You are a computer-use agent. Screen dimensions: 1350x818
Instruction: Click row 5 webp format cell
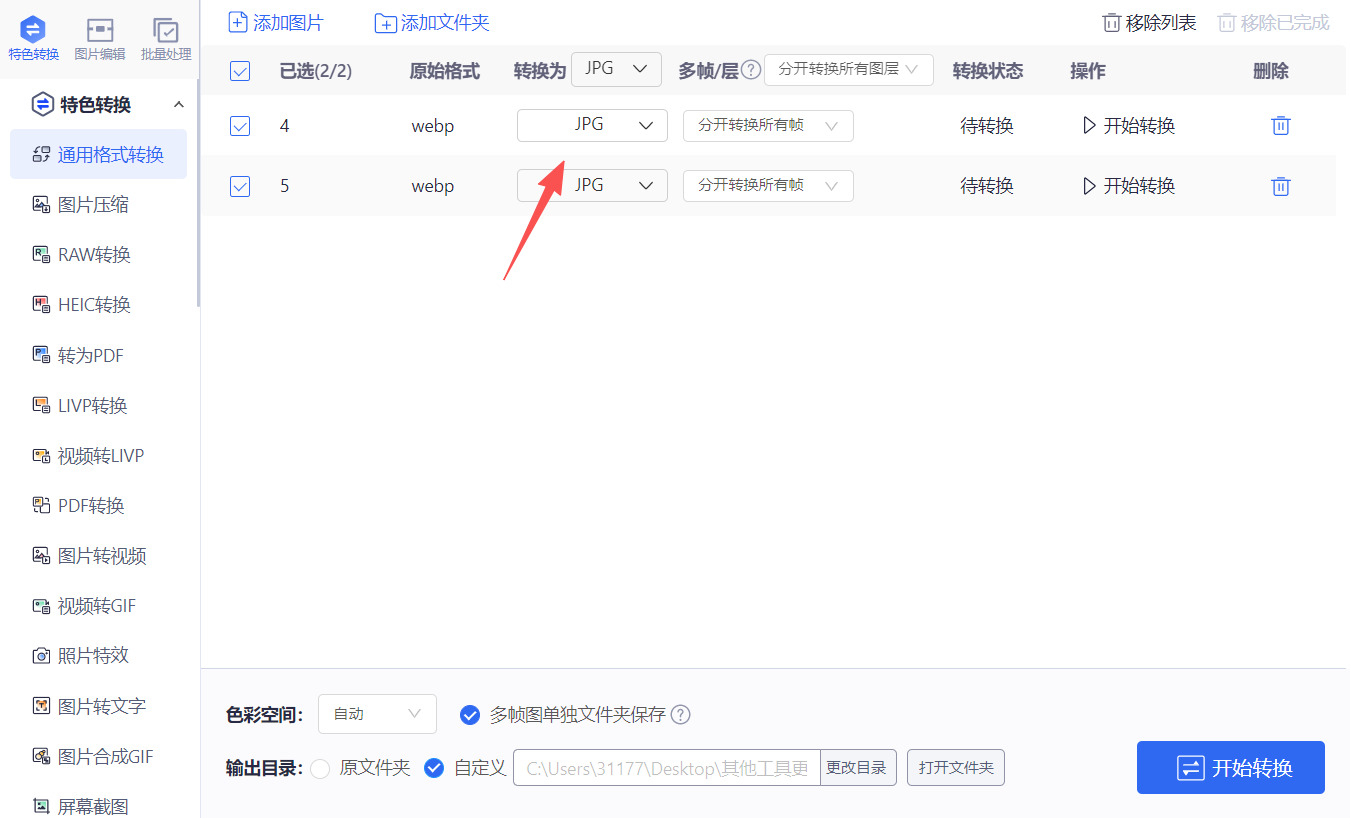pyautogui.click(x=433, y=187)
